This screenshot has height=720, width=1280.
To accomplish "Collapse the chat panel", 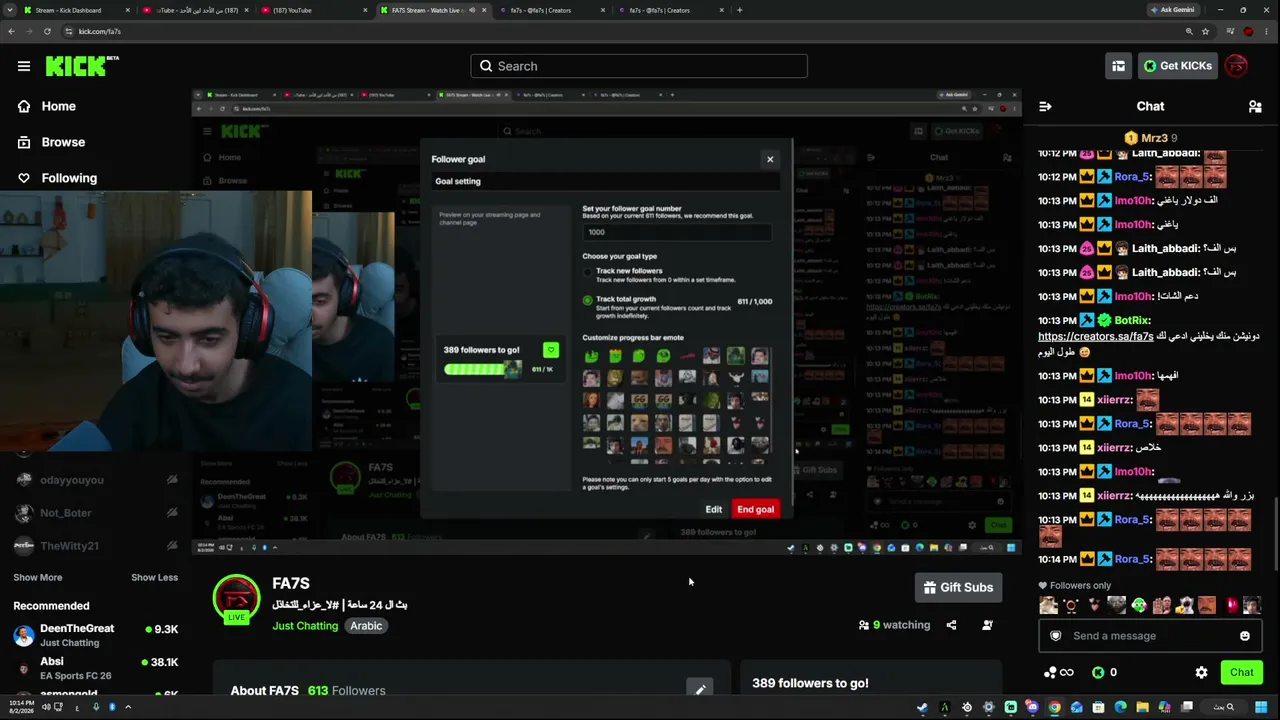I will click(x=1045, y=106).
